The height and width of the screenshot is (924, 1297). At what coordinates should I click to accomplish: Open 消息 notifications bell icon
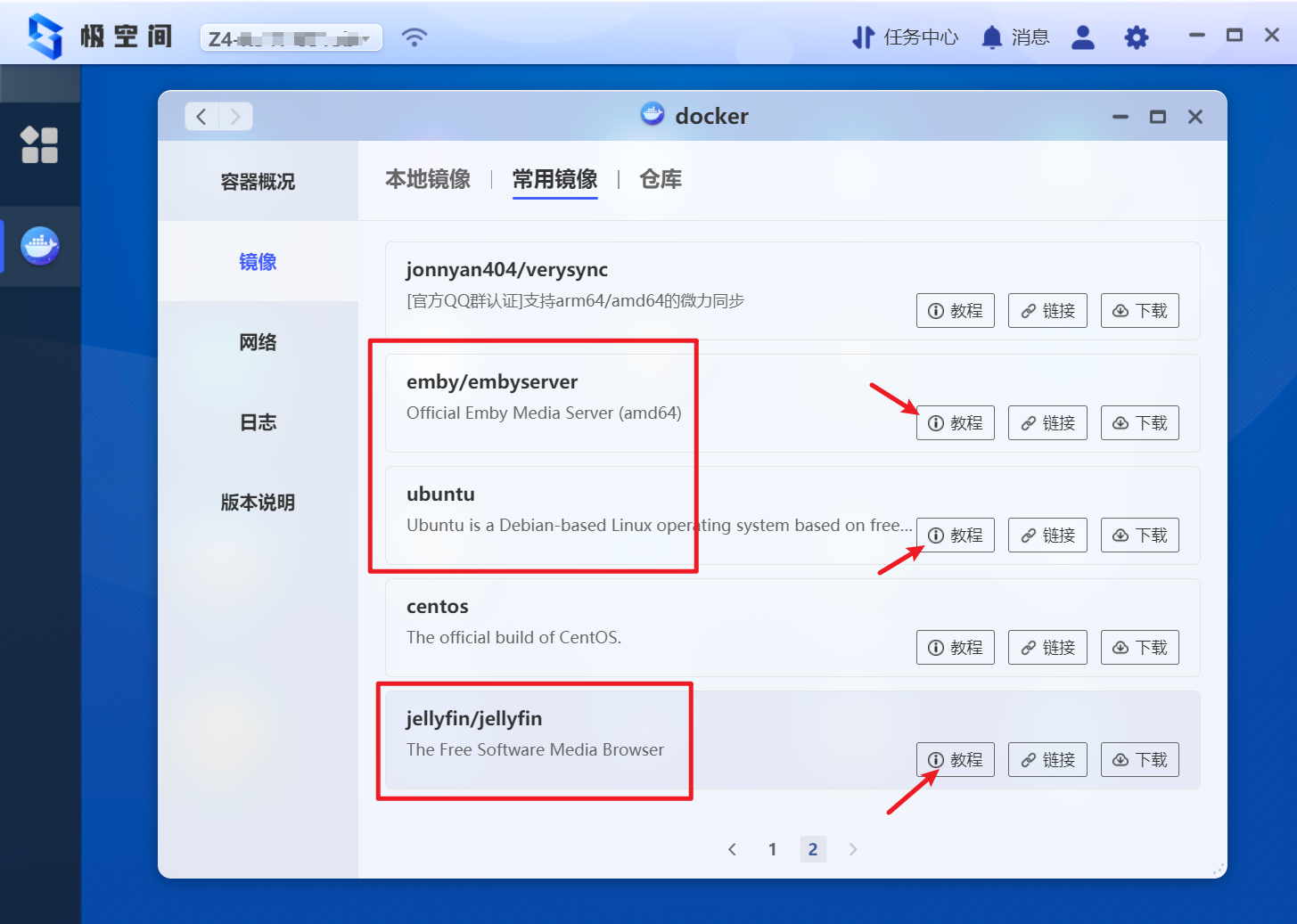coord(991,37)
